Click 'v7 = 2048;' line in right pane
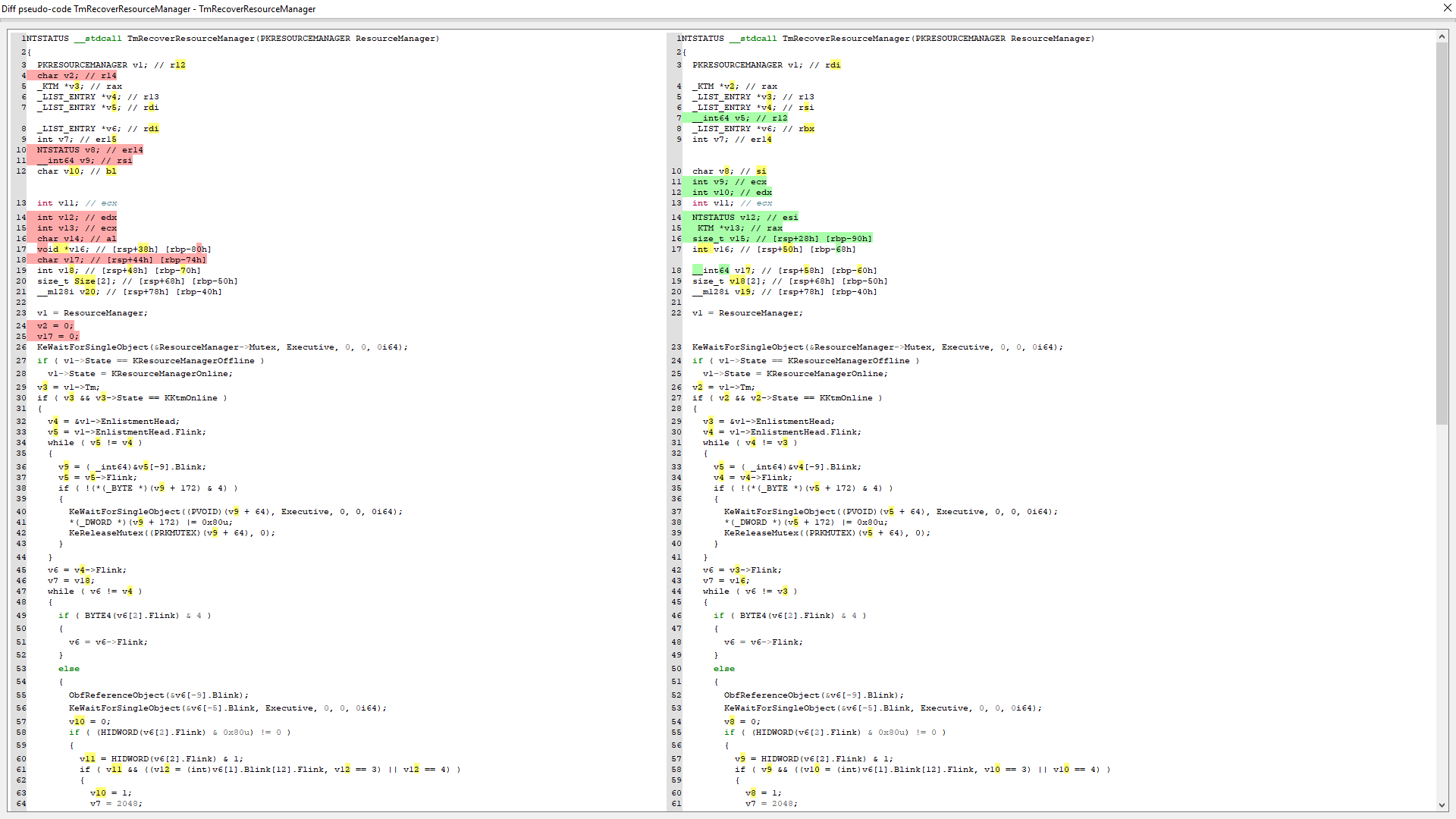This screenshot has width=1456, height=819. [x=770, y=804]
